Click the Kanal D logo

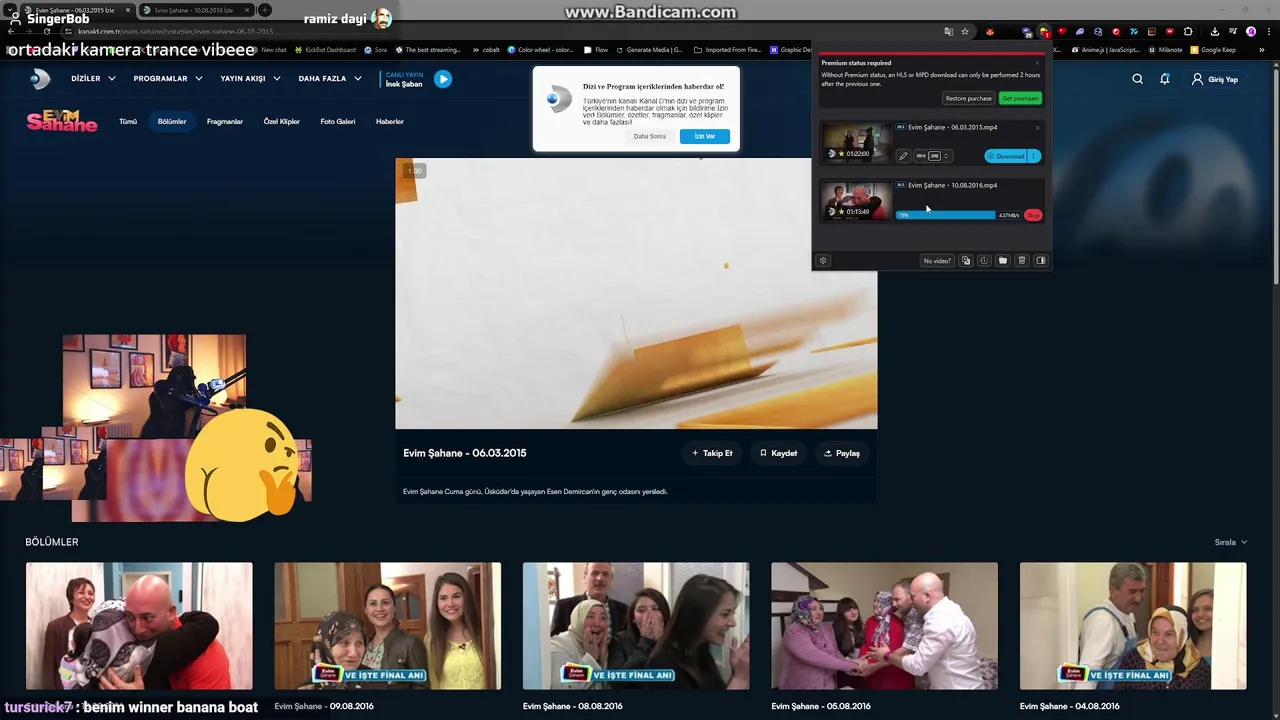click(40, 79)
